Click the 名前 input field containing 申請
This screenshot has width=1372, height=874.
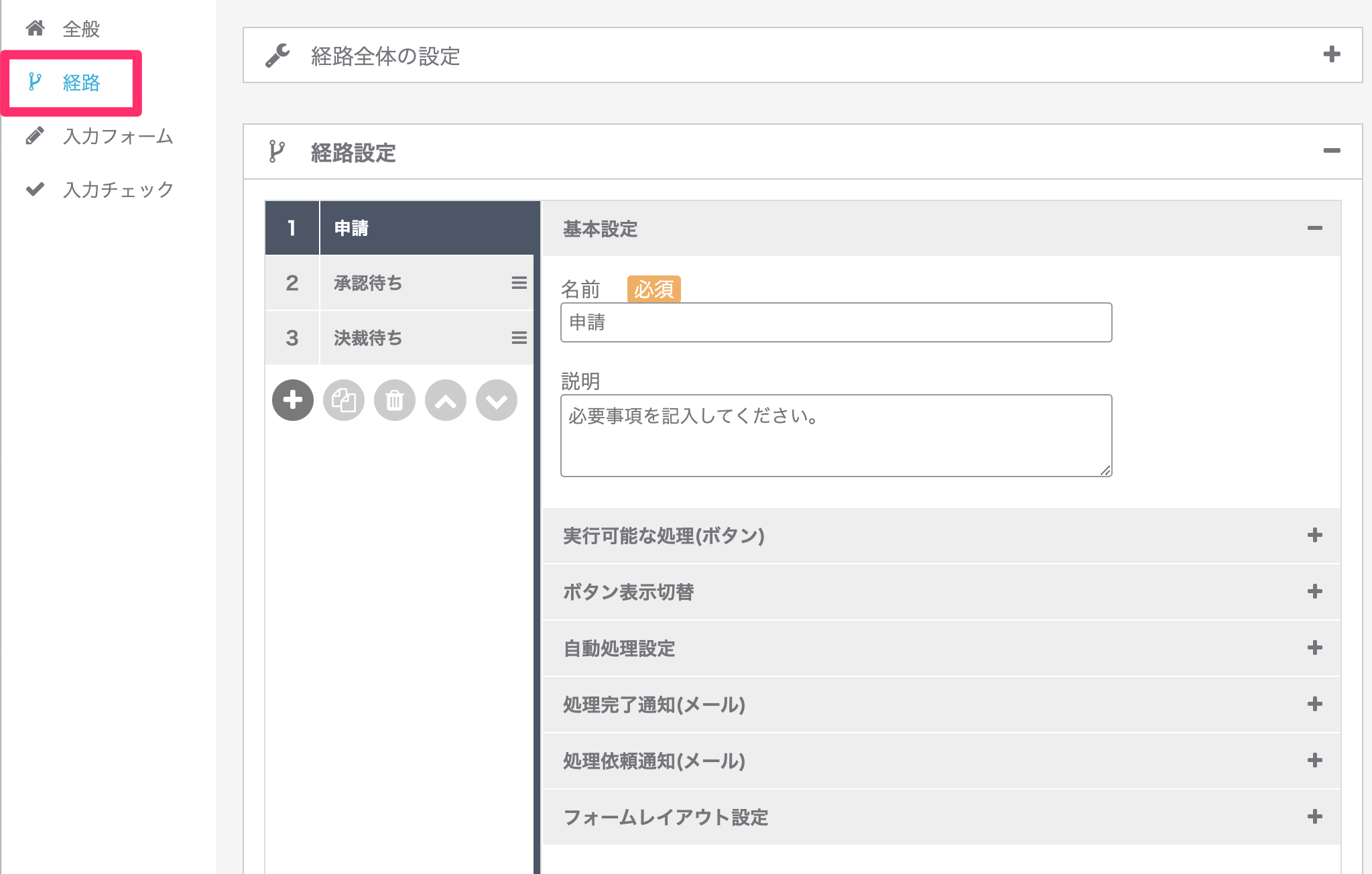[x=836, y=322]
